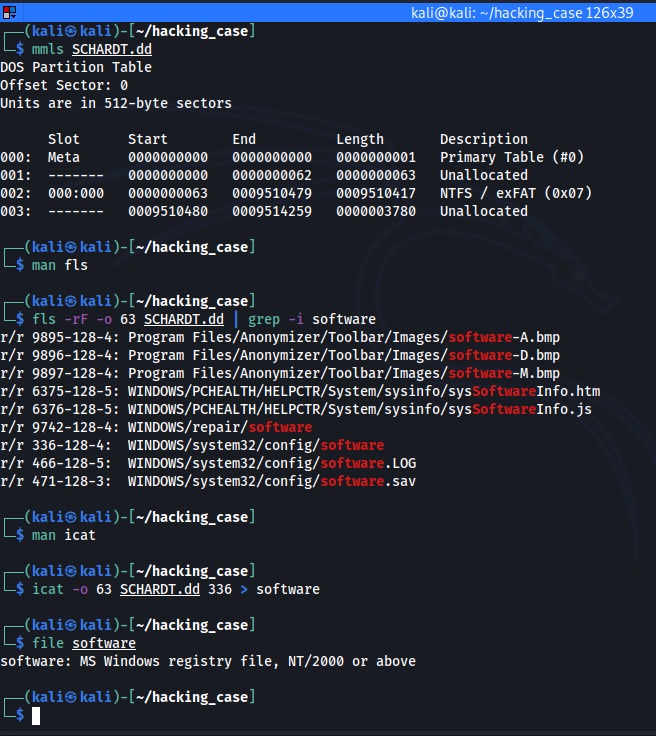Screen dimensions: 656x736
Task: Click the terminal window menu icon in title bar
Action: [x=9, y=12]
